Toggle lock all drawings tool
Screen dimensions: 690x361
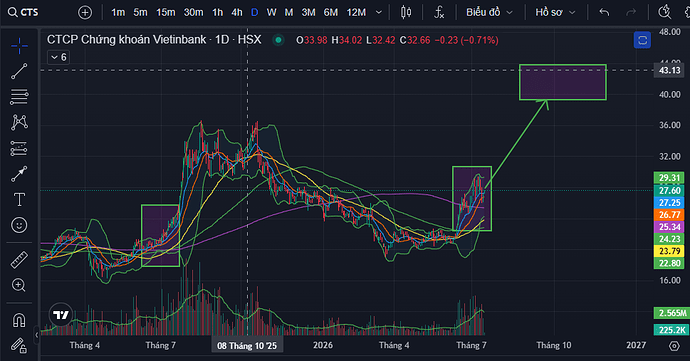coord(19,346)
